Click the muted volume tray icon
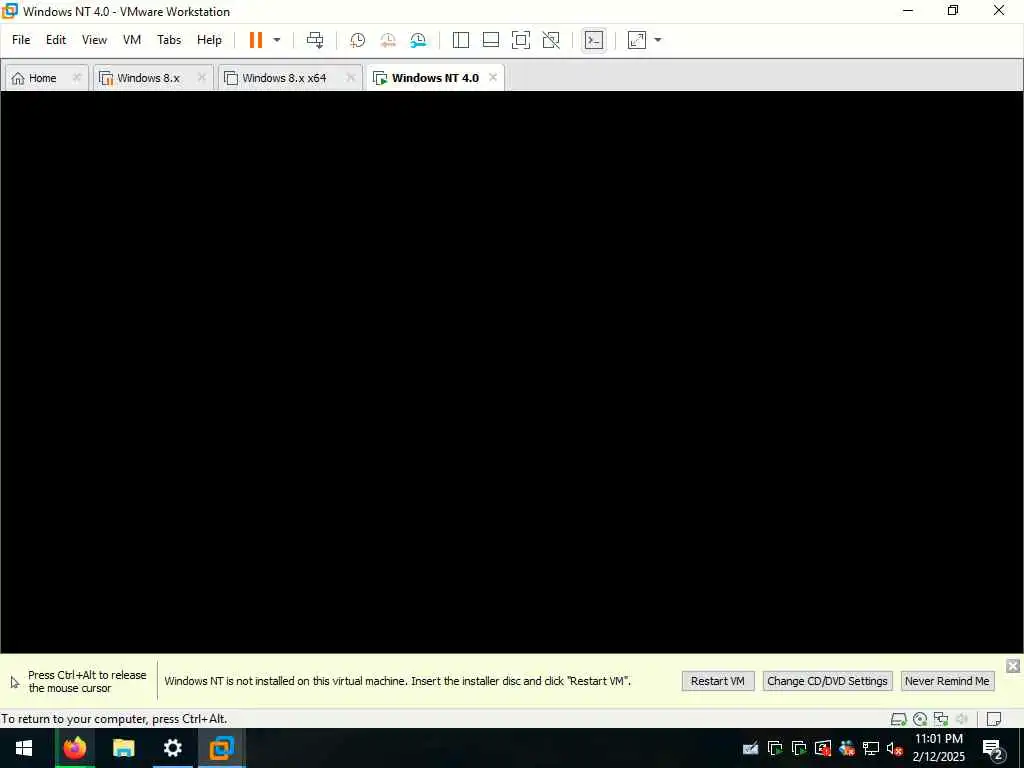Image resolution: width=1024 pixels, height=768 pixels. [x=894, y=748]
